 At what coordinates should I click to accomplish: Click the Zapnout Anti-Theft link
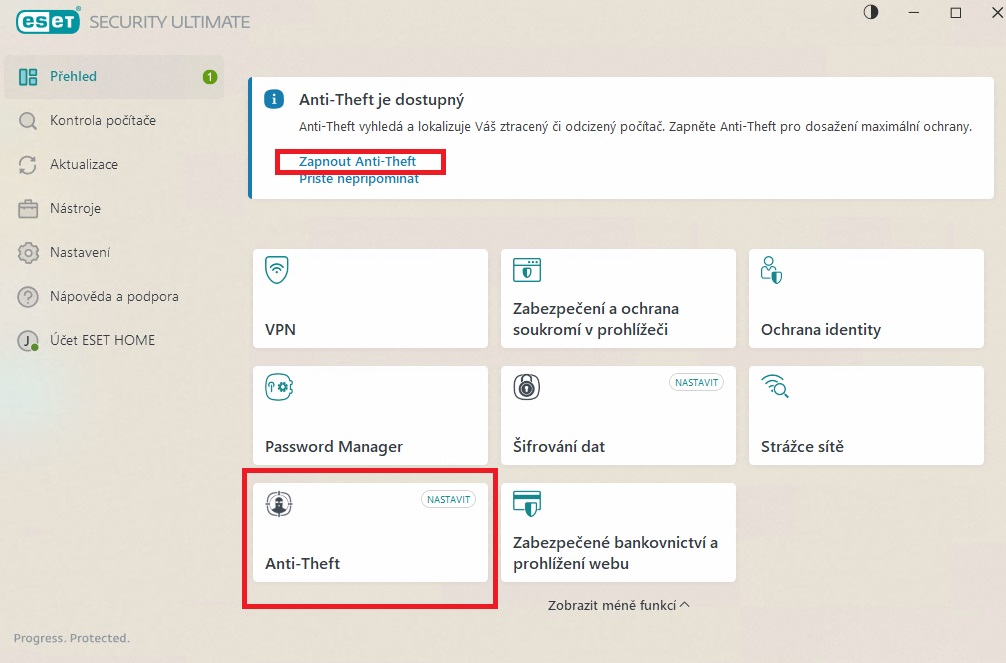pos(357,162)
